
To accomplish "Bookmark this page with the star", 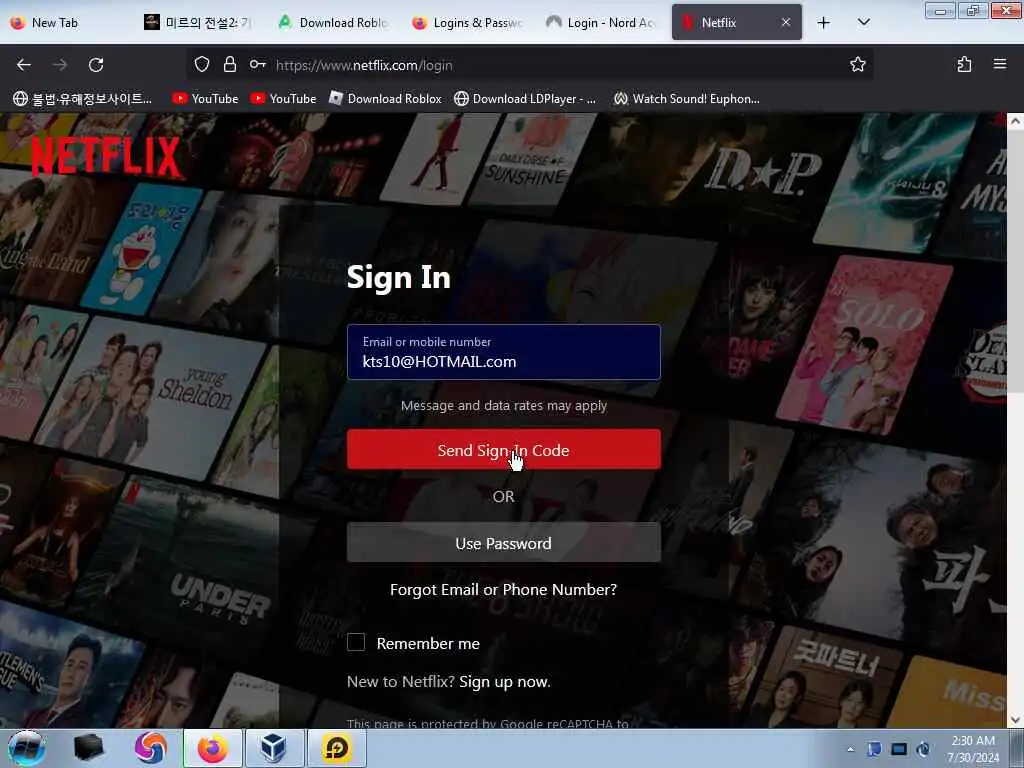I will coord(857,64).
